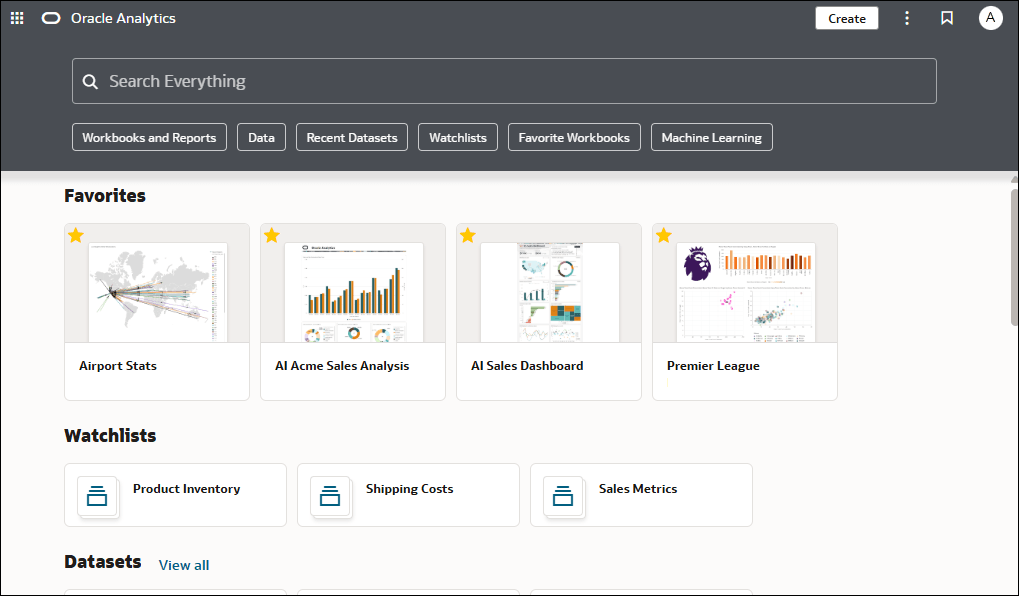Open the Airport Stats workbook thumbnail
The width and height of the screenshot is (1019, 596).
(157, 290)
